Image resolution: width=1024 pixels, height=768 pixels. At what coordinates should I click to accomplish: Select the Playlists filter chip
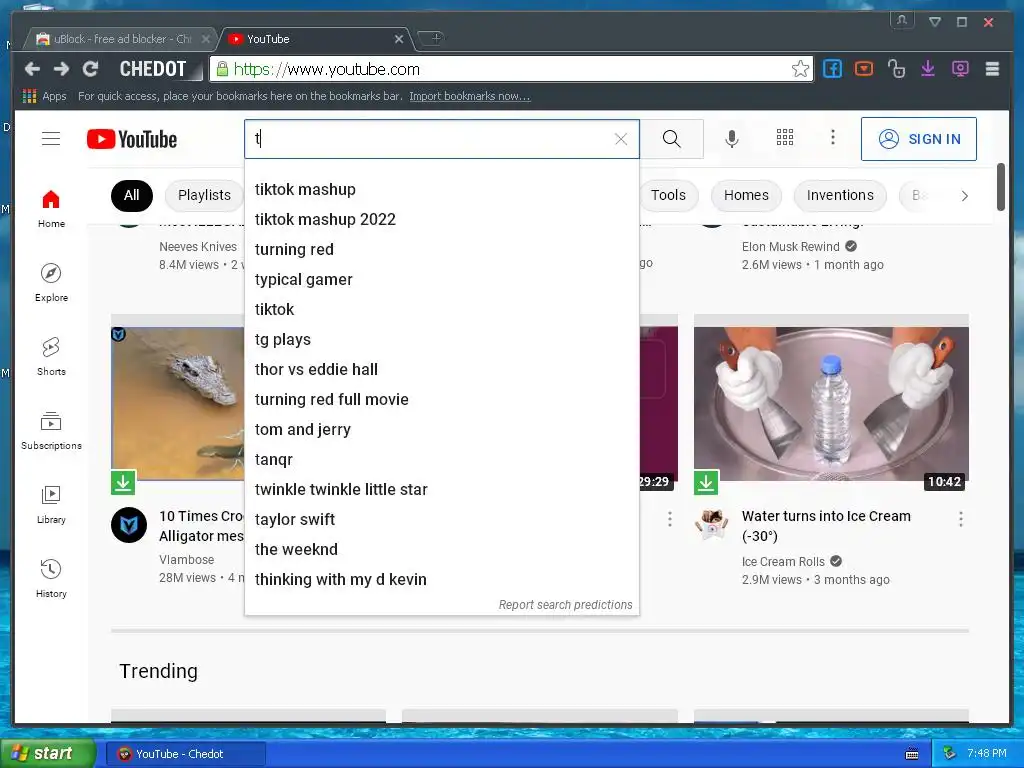tap(204, 195)
